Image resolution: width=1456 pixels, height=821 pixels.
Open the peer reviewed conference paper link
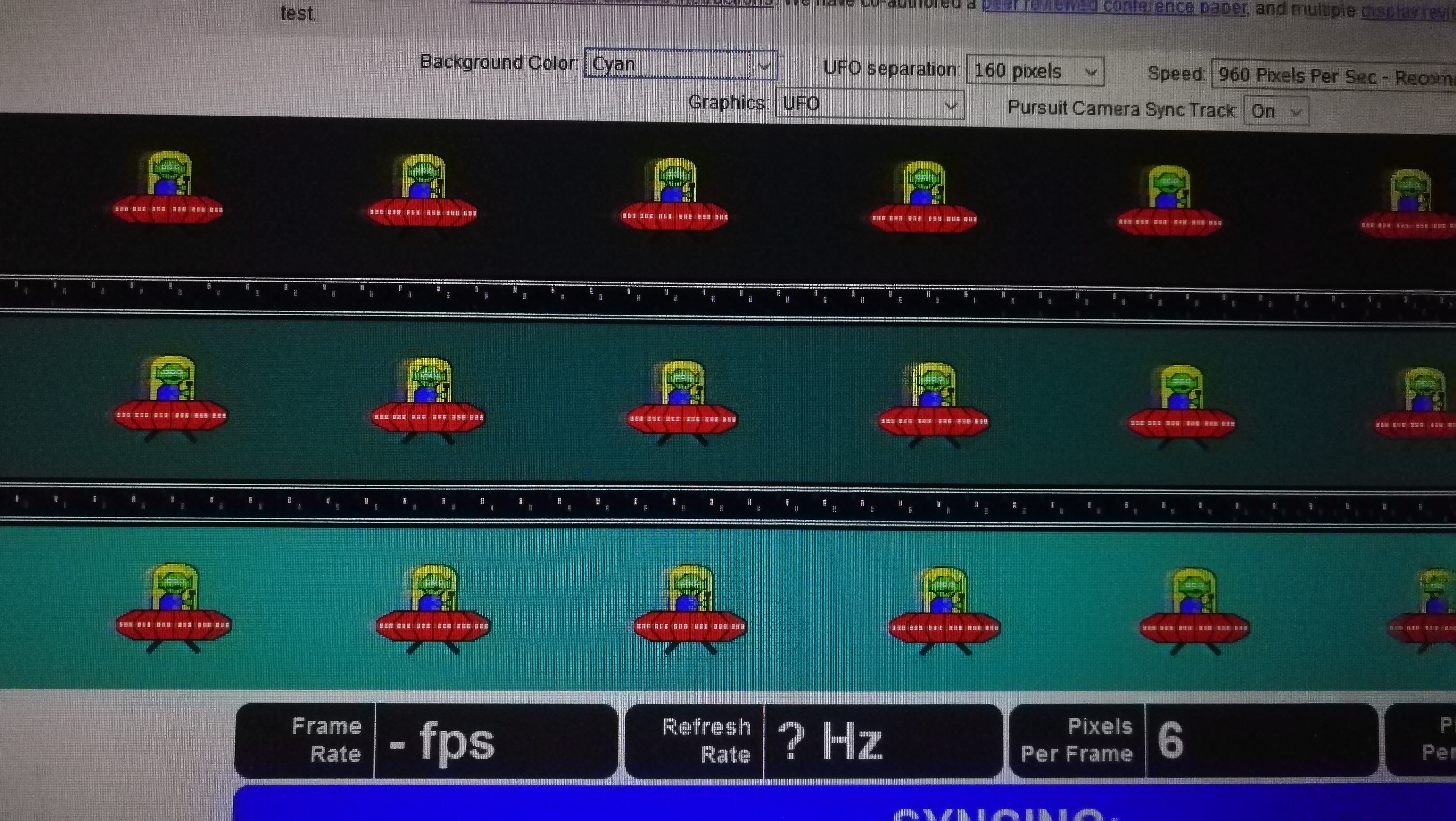tap(1113, 7)
